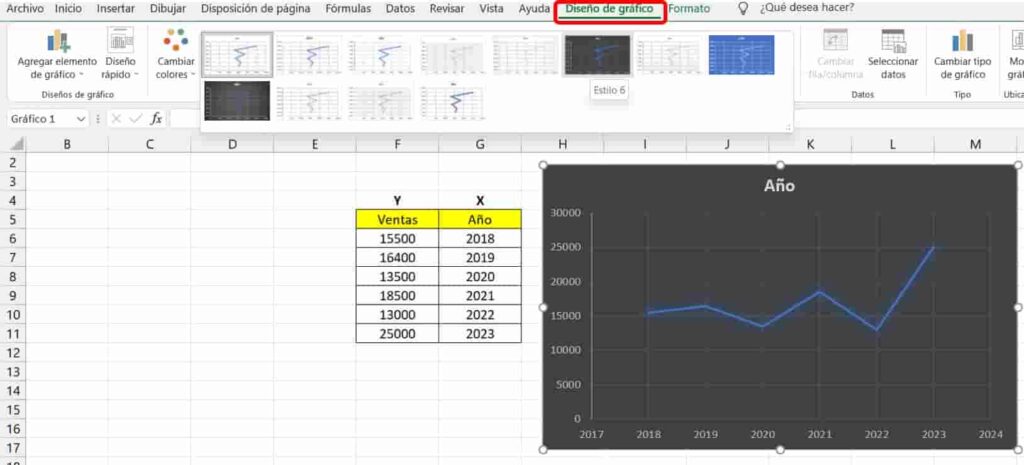Click the lightbulb ¿Qué desea hacer? icon

pyautogui.click(x=743, y=8)
